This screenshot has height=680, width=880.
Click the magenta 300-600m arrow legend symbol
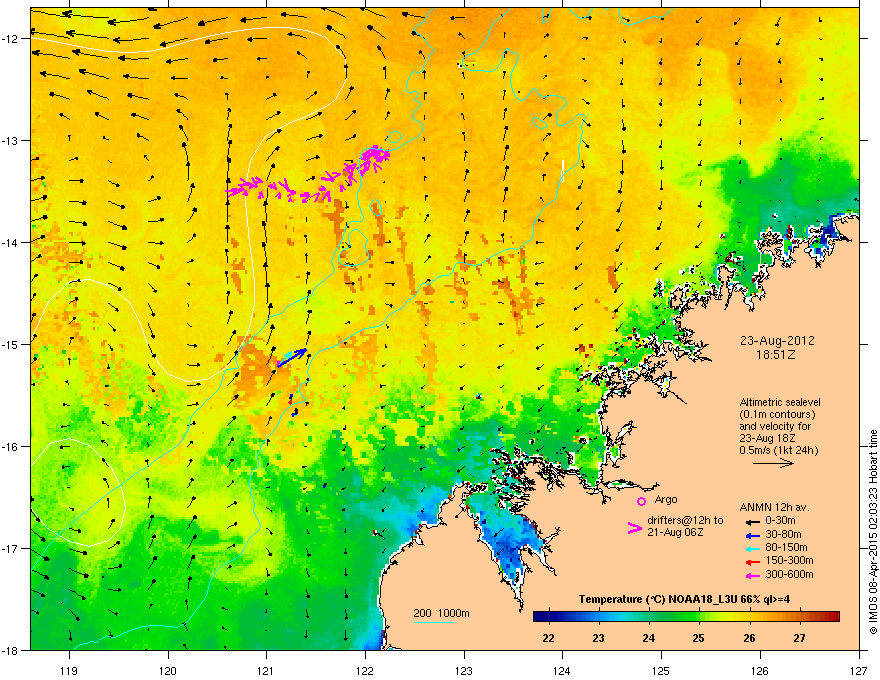pyautogui.click(x=752, y=575)
